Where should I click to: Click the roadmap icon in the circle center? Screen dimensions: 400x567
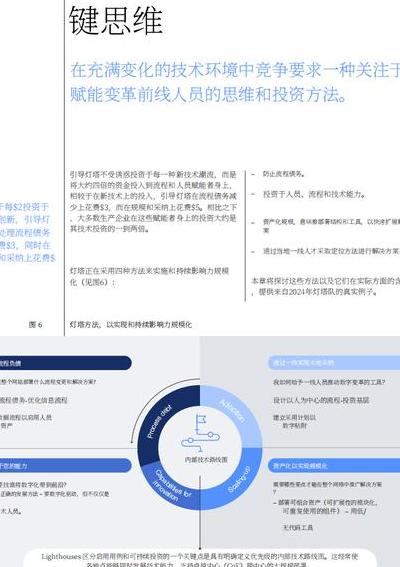click(200, 433)
